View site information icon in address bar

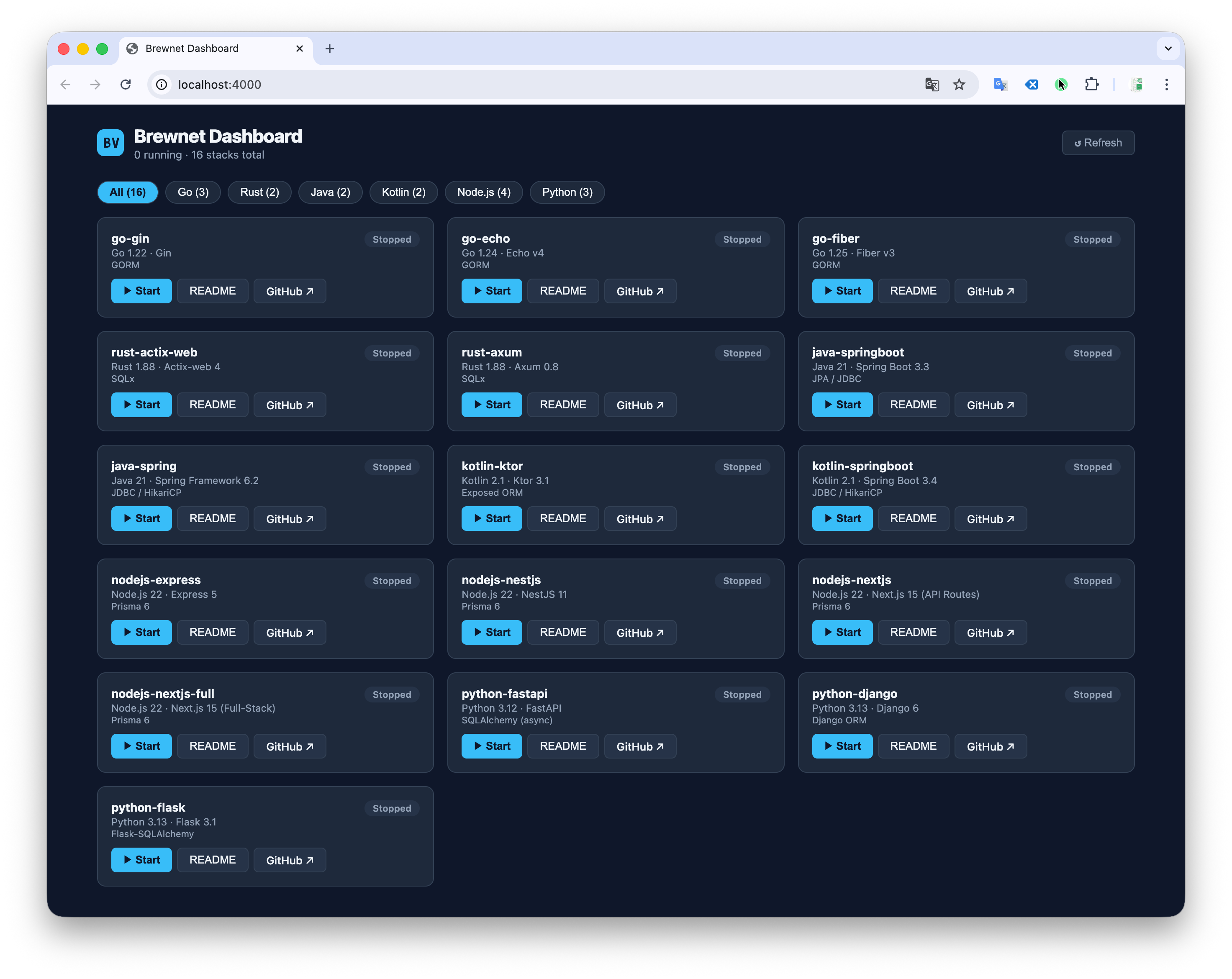tap(162, 85)
